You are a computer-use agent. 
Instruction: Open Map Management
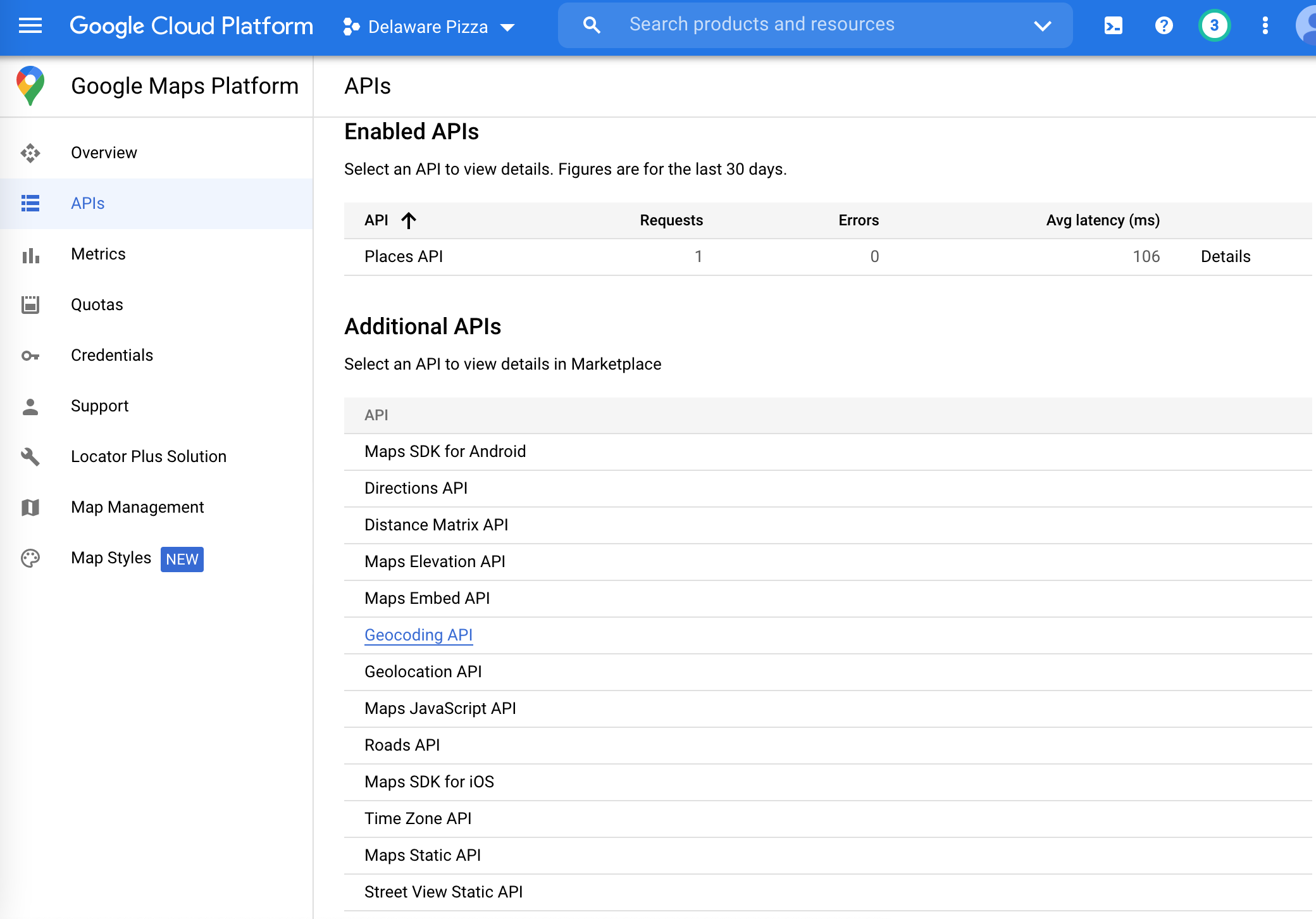(x=137, y=507)
